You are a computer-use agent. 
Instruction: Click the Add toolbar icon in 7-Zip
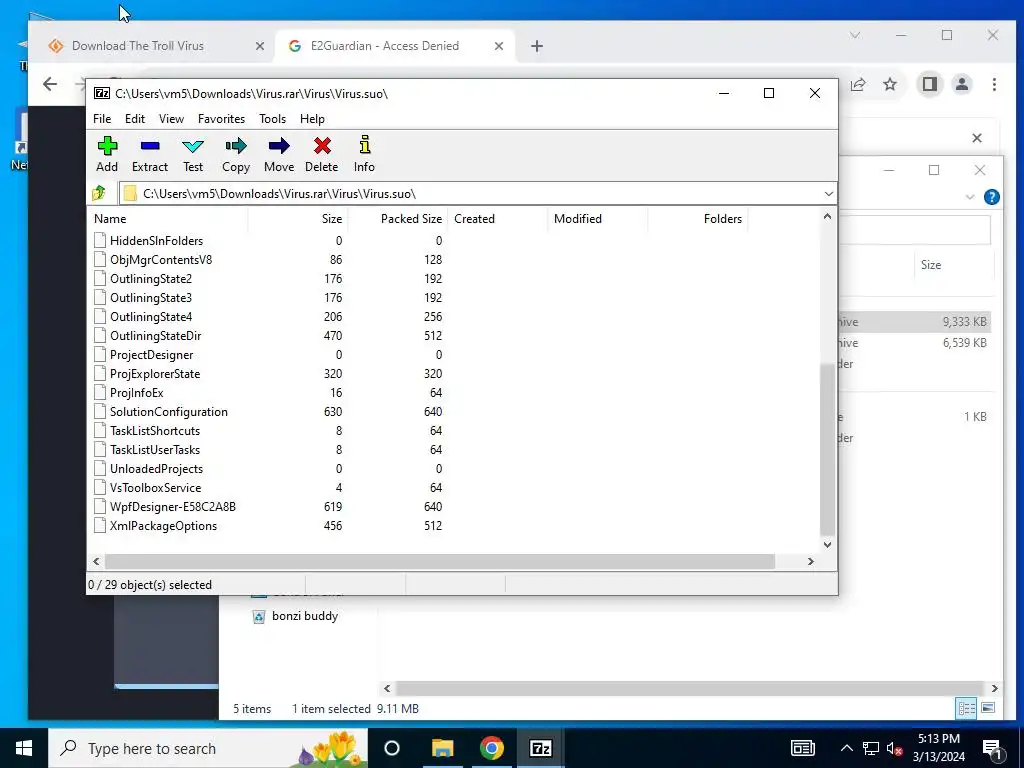(x=107, y=146)
